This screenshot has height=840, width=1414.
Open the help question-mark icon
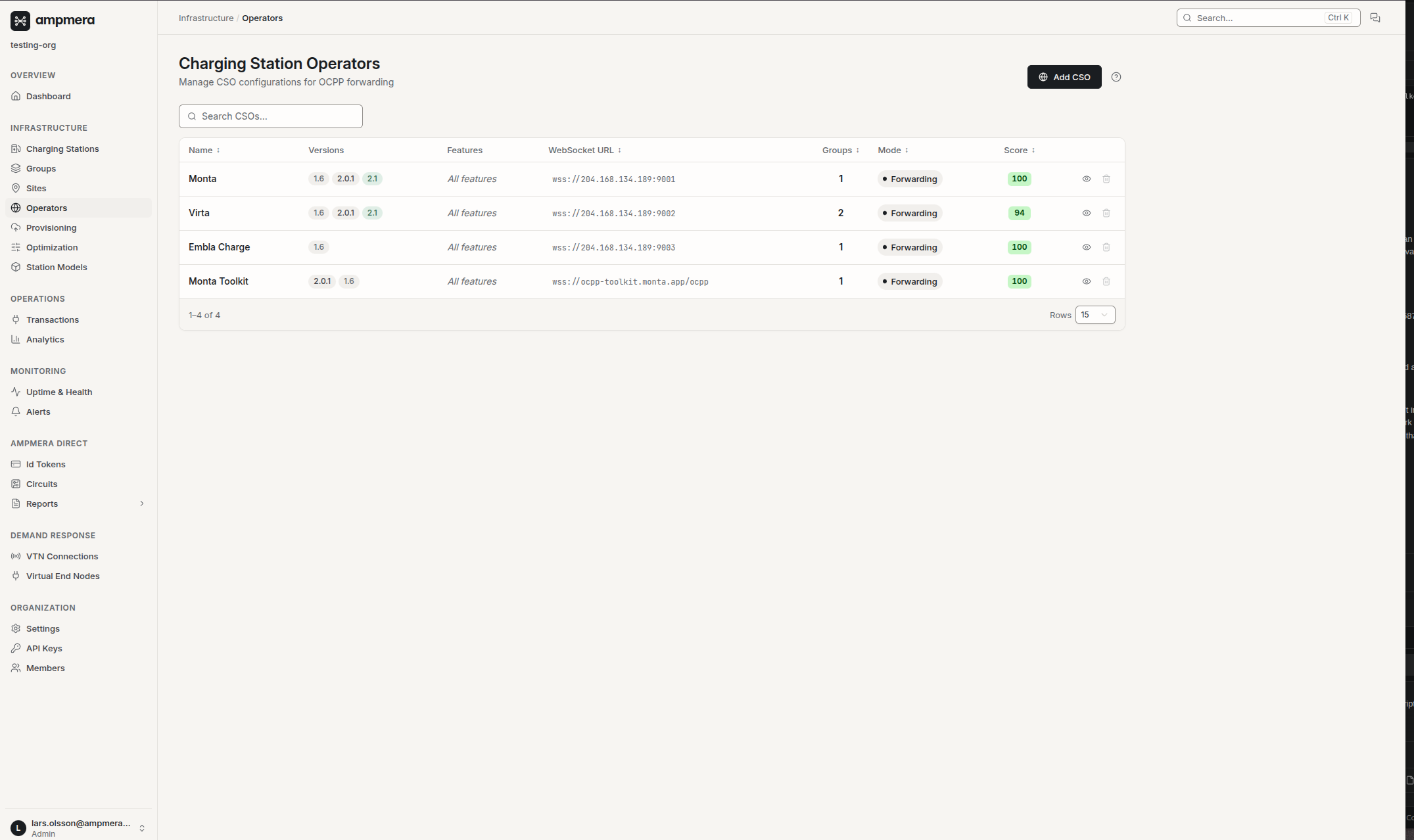[1116, 77]
